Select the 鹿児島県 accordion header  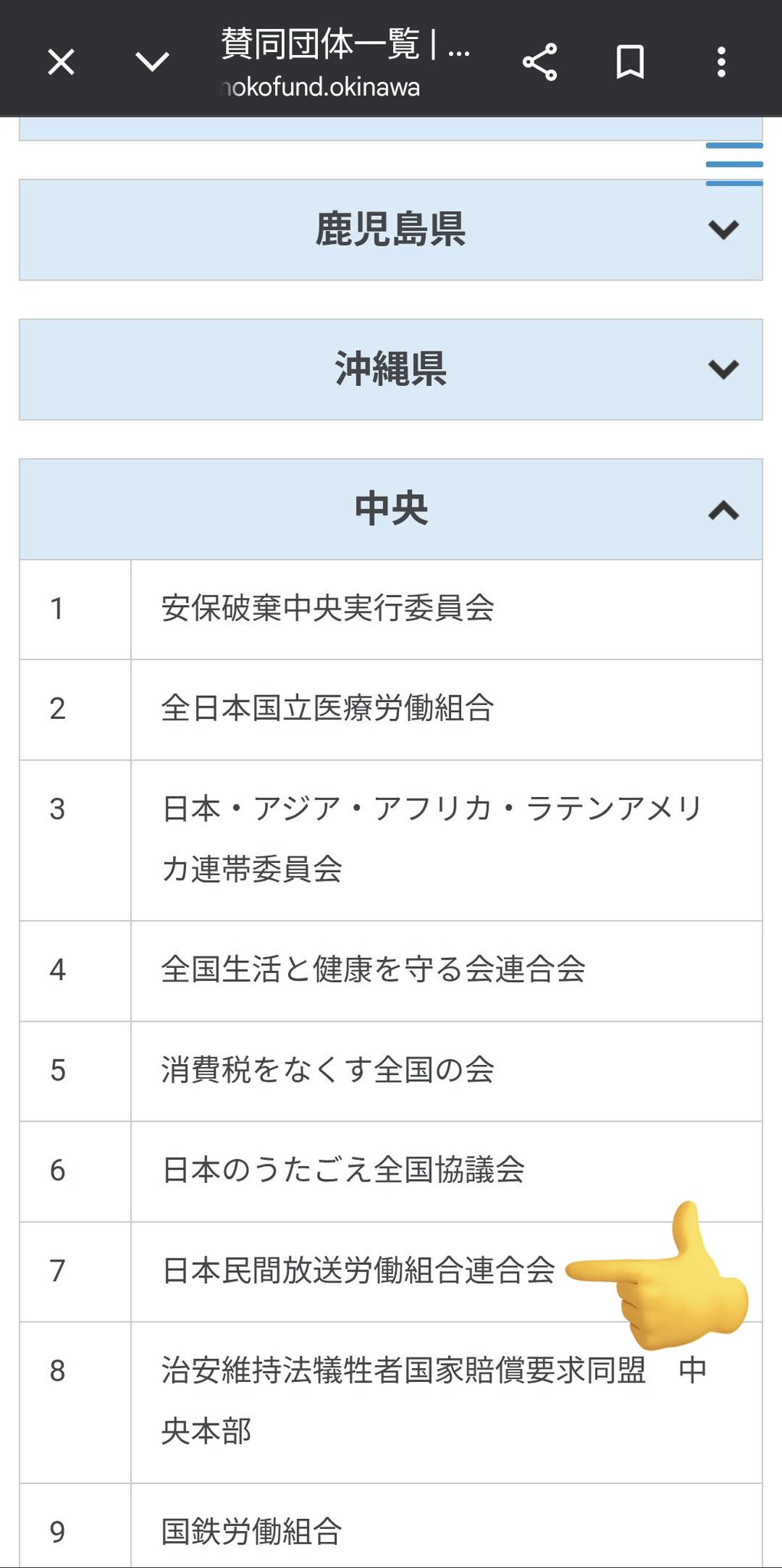click(390, 230)
